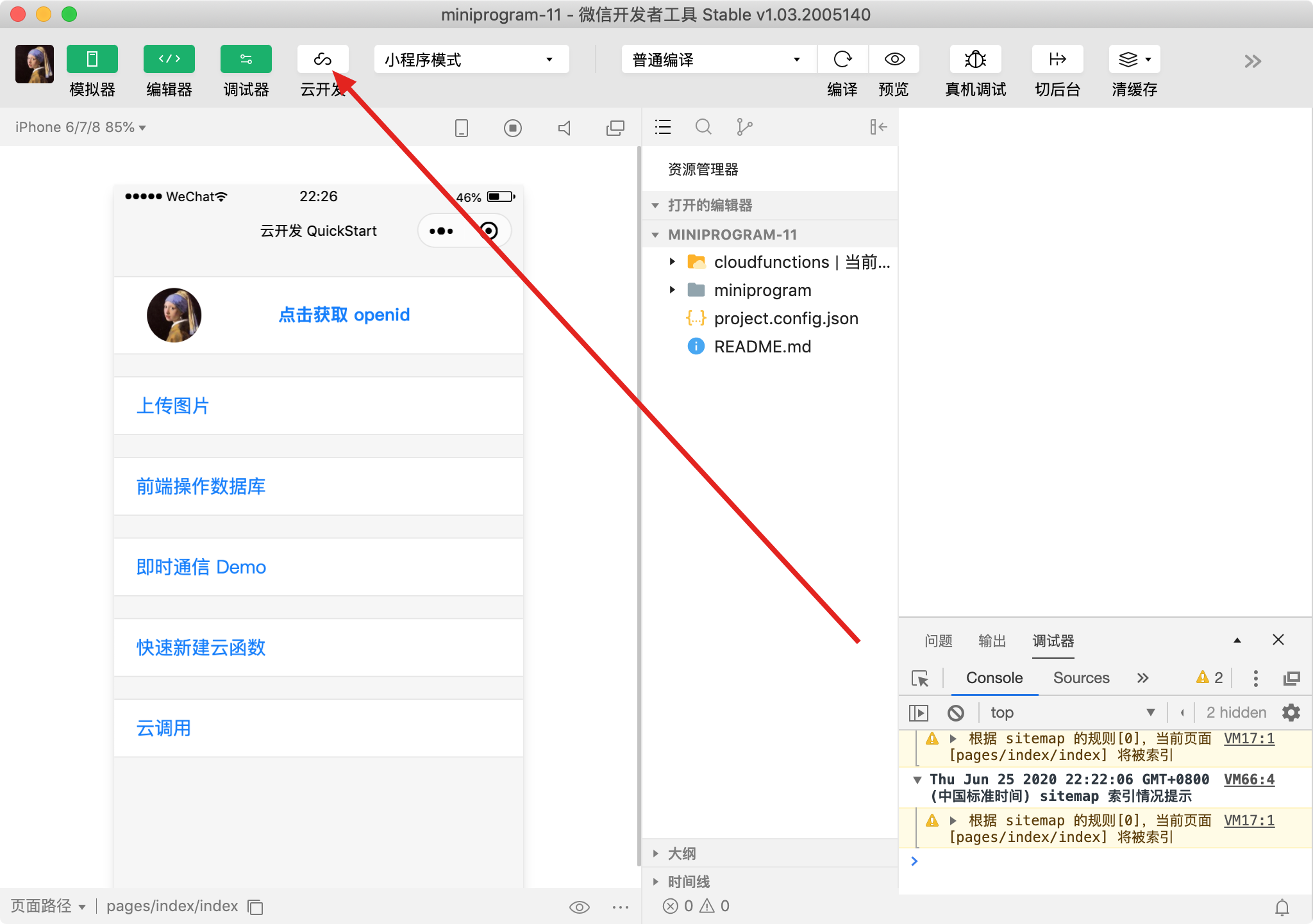Click the user avatar in toolbar
The image size is (1313, 924).
35,63
